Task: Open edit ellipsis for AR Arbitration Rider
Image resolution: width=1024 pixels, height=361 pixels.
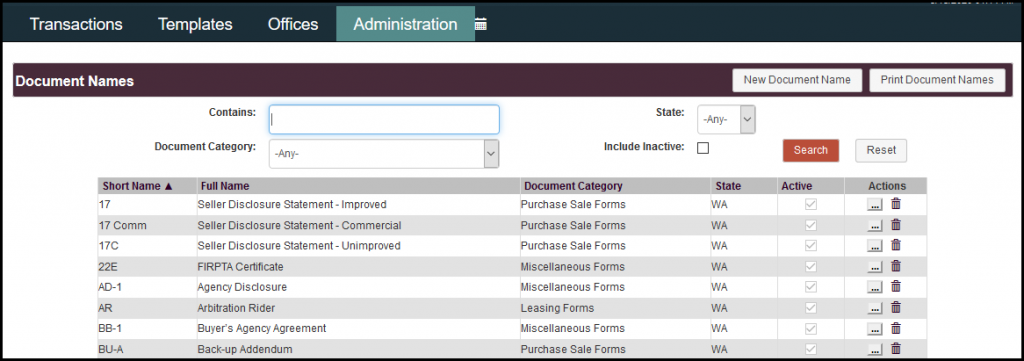Action: click(x=874, y=308)
